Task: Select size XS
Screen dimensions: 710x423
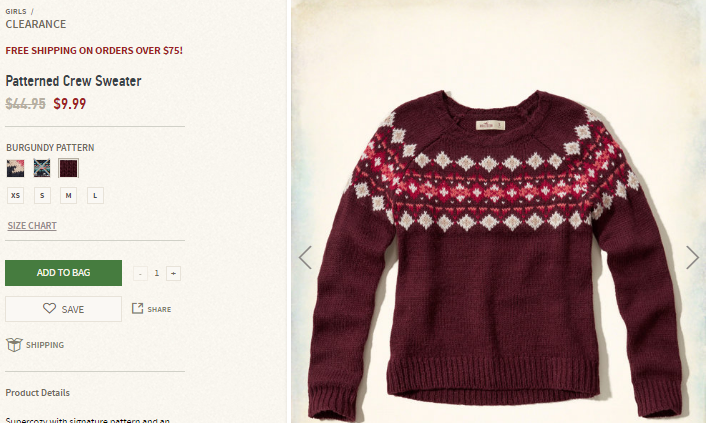Action: 15,196
